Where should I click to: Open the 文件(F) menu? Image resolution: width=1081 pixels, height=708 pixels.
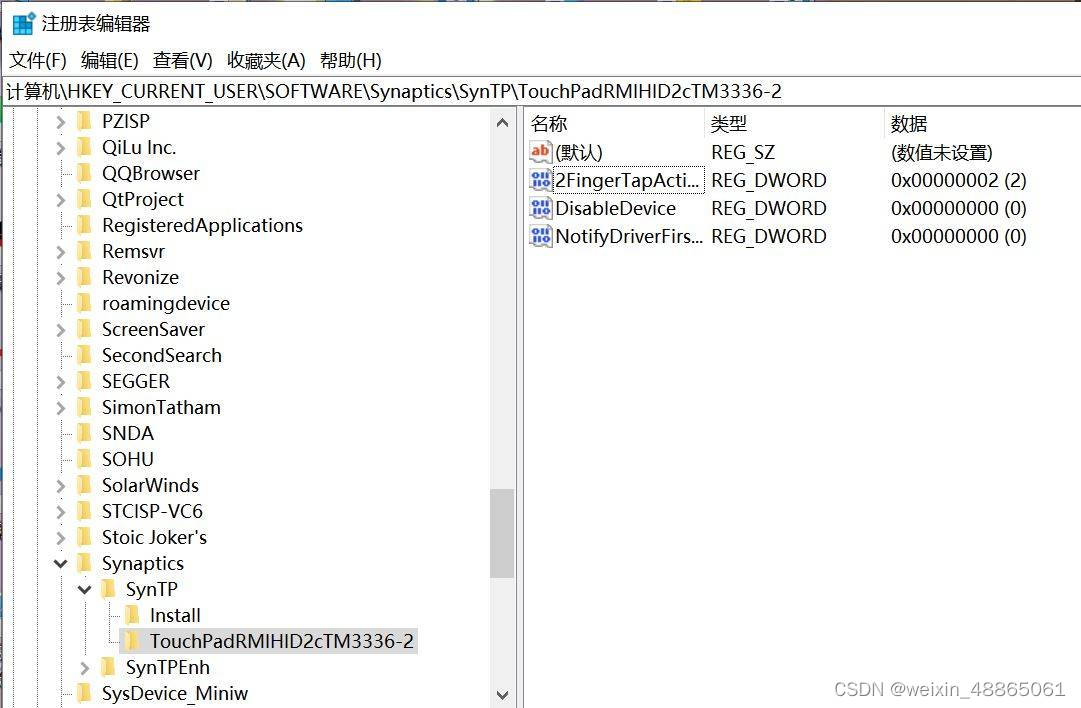pyautogui.click(x=38, y=61)
